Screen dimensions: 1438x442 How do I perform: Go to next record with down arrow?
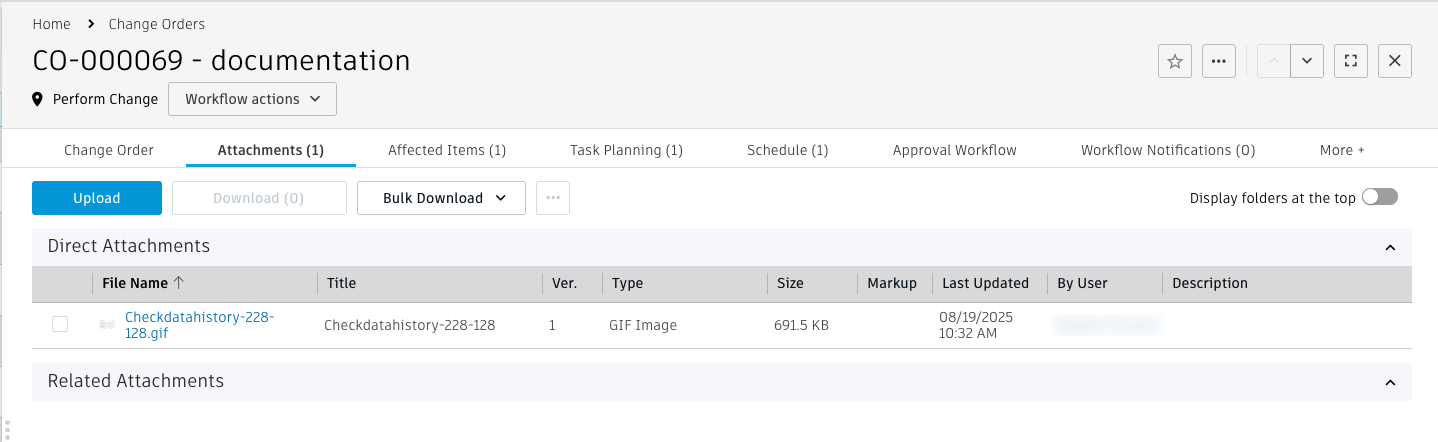click(1307, 61)
